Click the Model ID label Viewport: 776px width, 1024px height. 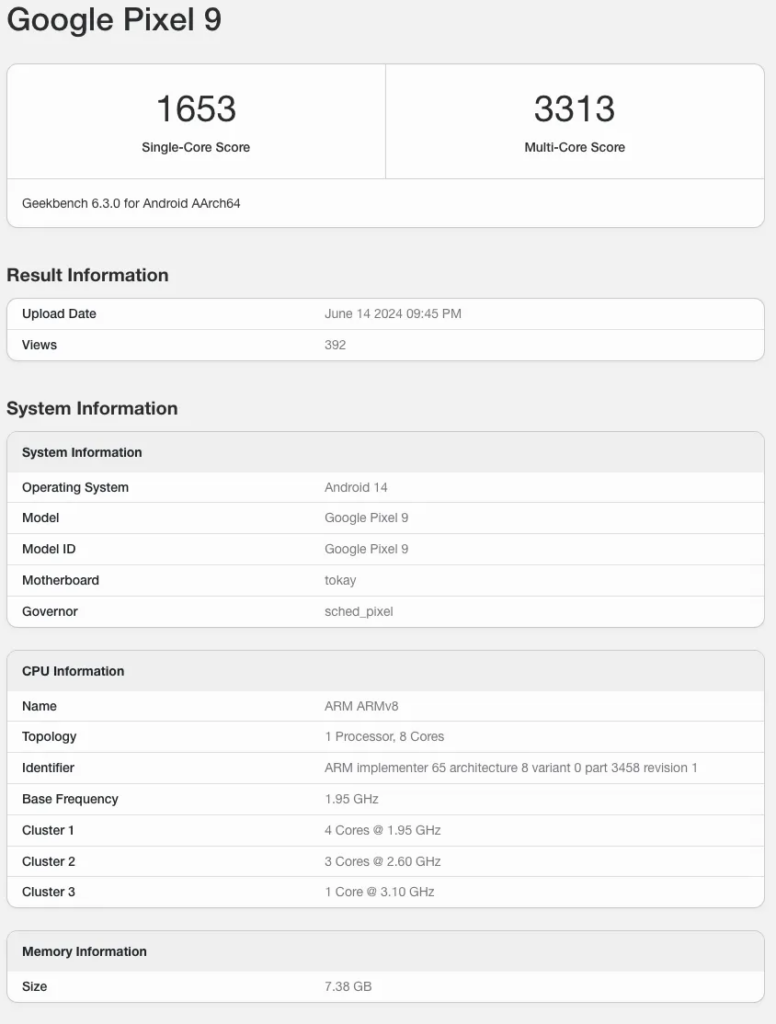point(49,549)
